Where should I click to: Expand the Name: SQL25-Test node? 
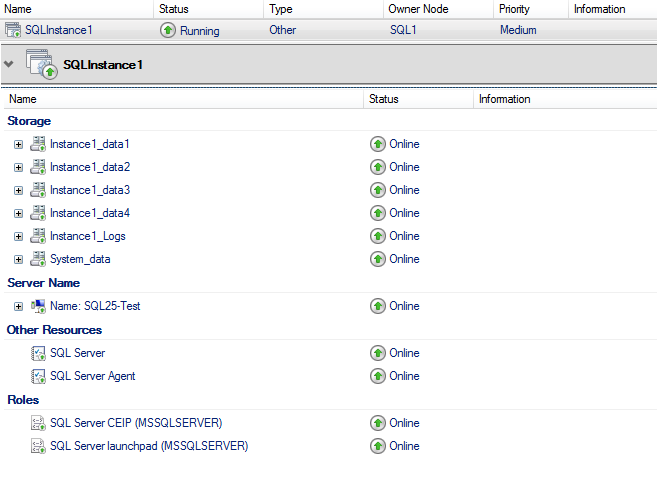[18, 307]
